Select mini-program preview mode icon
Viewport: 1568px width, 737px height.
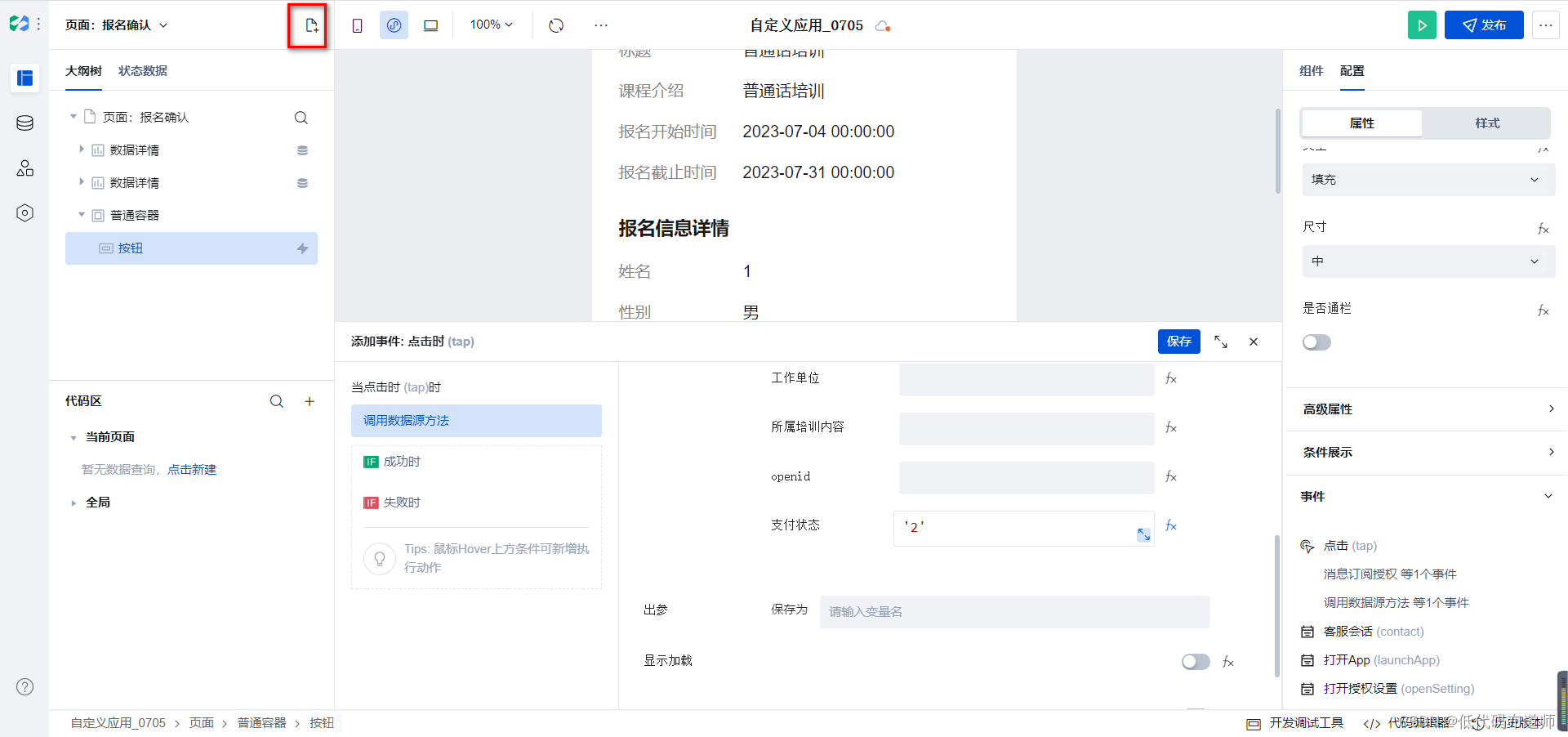tap(394, 25)
